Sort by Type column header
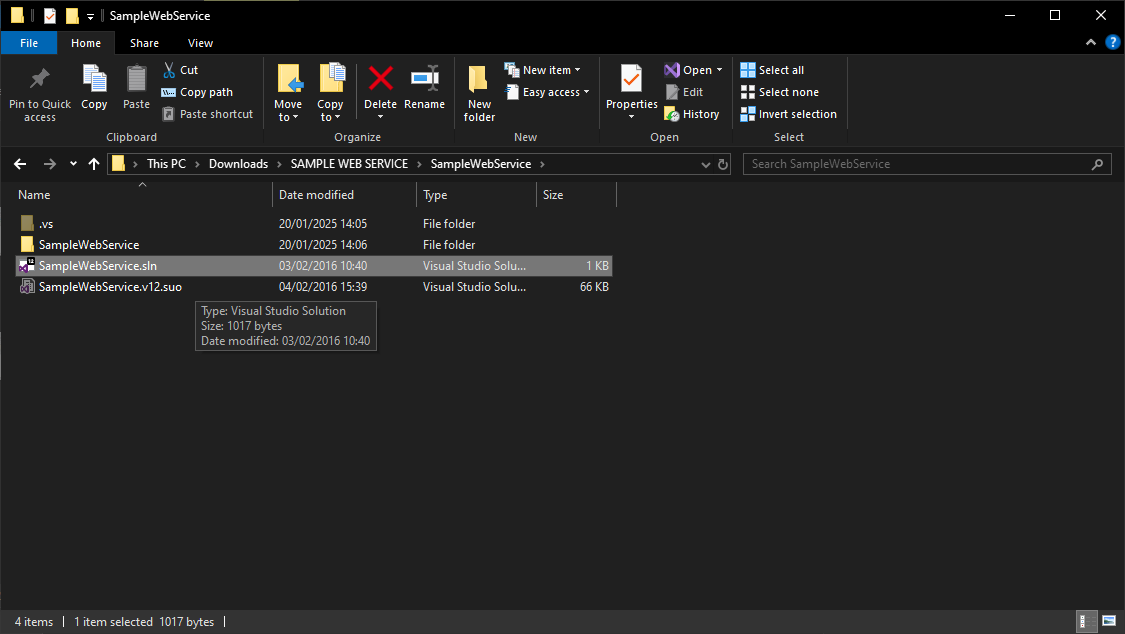Image resolution: width=1125 pixels, height=634 pixels. click(476, 195)
